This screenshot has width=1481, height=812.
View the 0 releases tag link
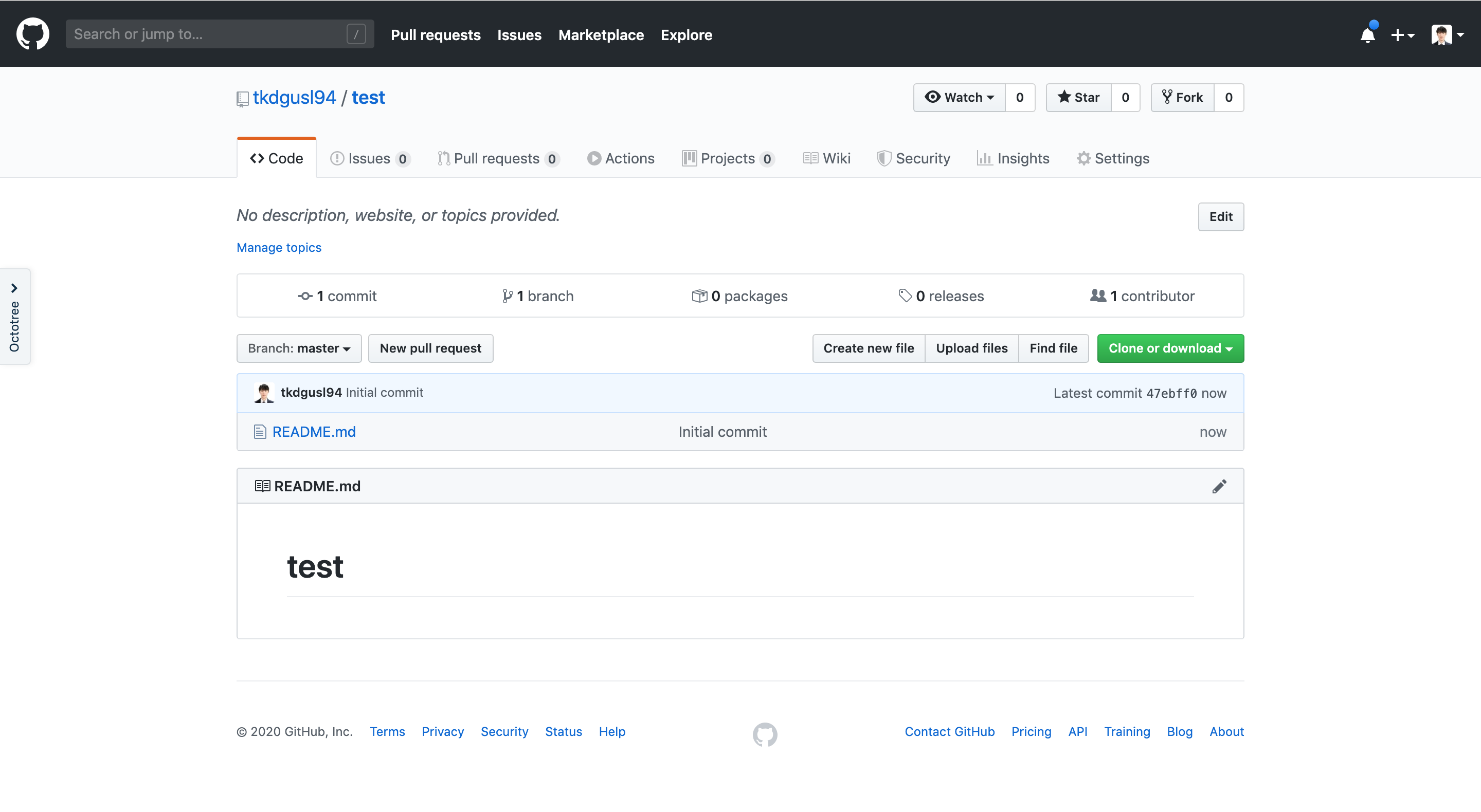tap(941, 296)
